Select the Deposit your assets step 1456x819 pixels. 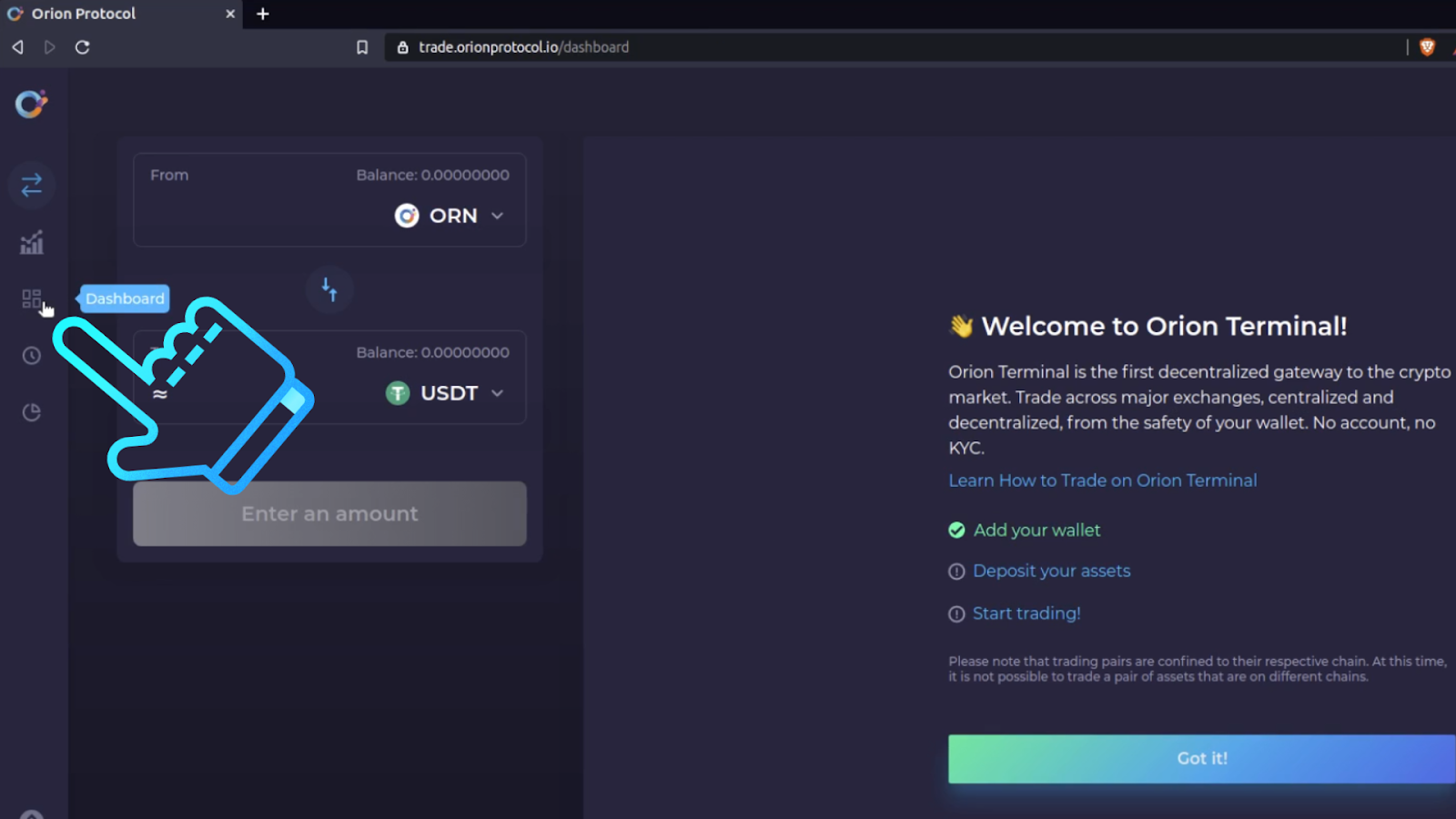pos(1052,571)
